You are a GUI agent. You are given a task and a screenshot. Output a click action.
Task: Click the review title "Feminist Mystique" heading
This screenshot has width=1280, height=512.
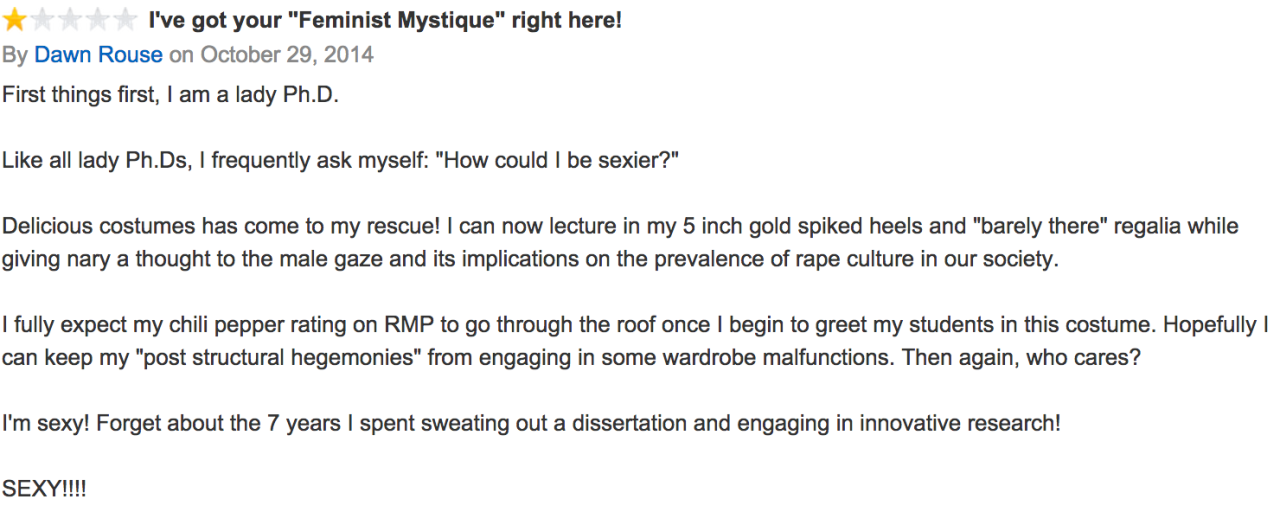click(x=385, y=20)
